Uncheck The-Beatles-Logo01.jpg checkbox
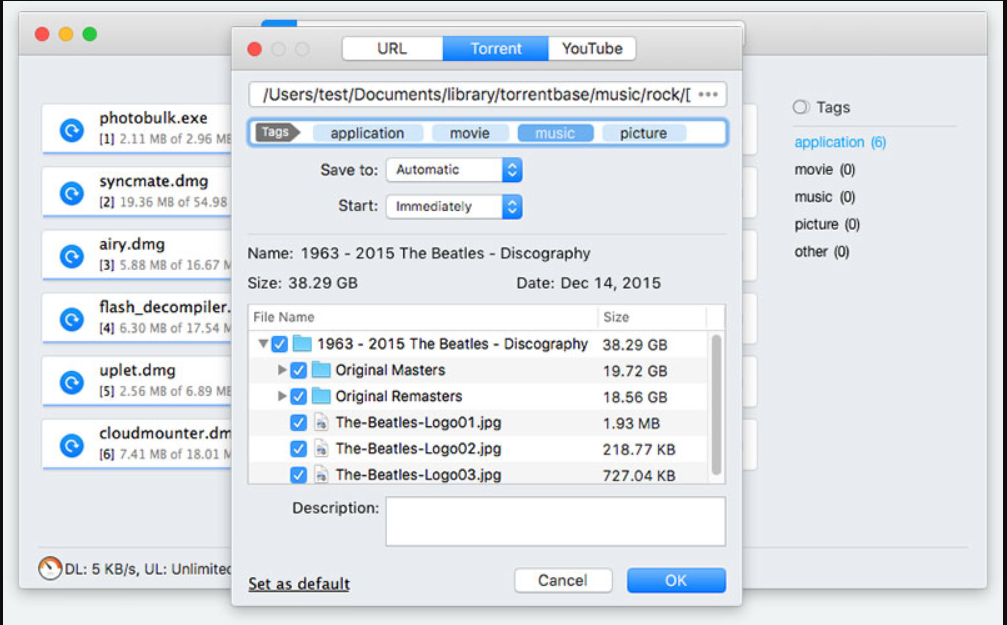This screenshot has width=1007, height=625. click(298, 423)
